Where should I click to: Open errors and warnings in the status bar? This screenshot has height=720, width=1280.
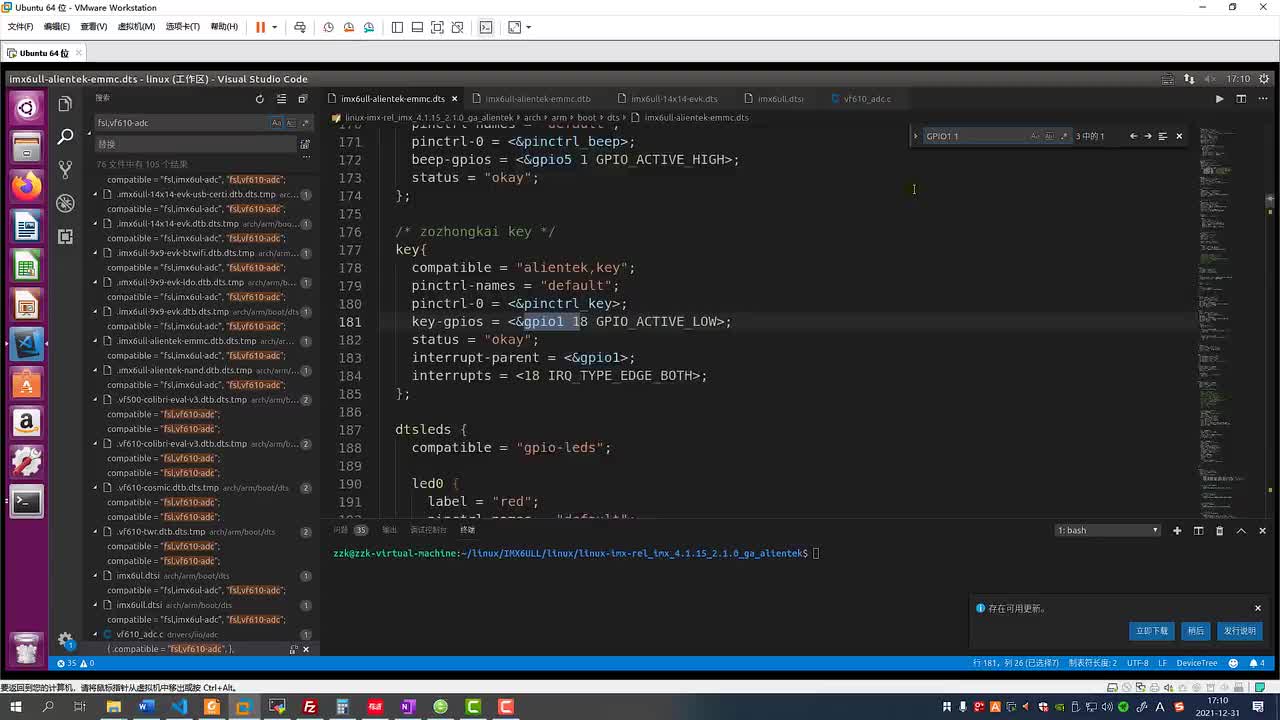76,663
